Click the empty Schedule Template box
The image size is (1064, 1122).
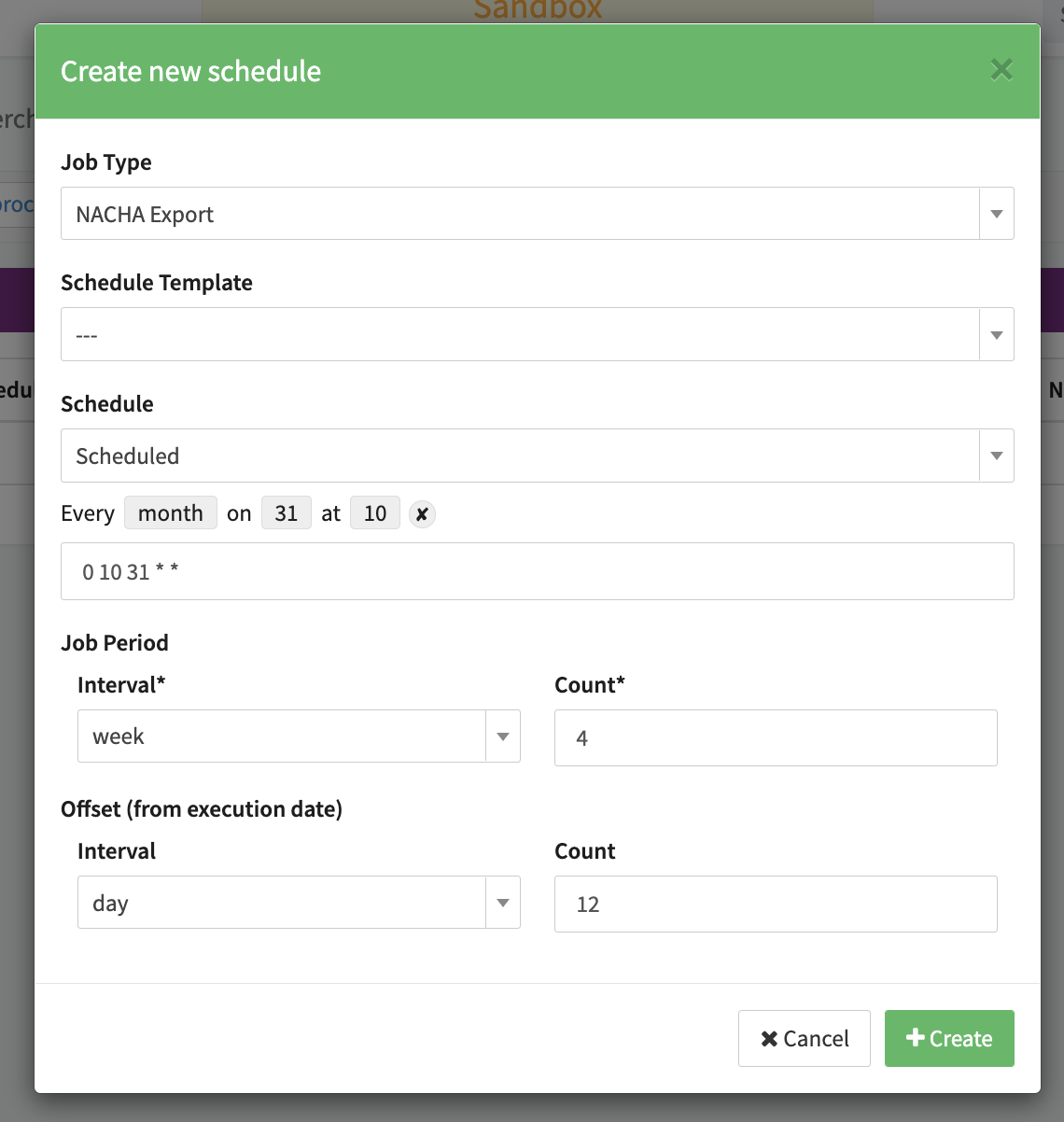519,335
